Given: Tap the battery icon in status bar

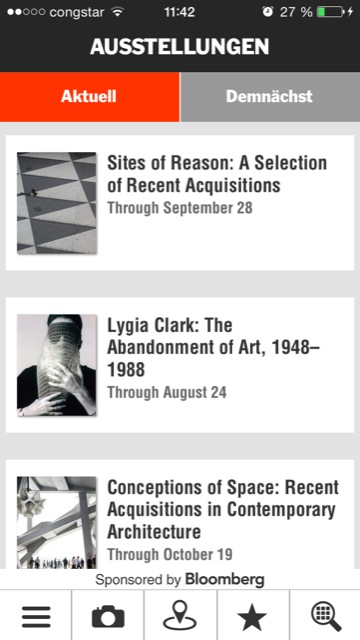Looking at the screenshot, I should (x=330, y=12).
